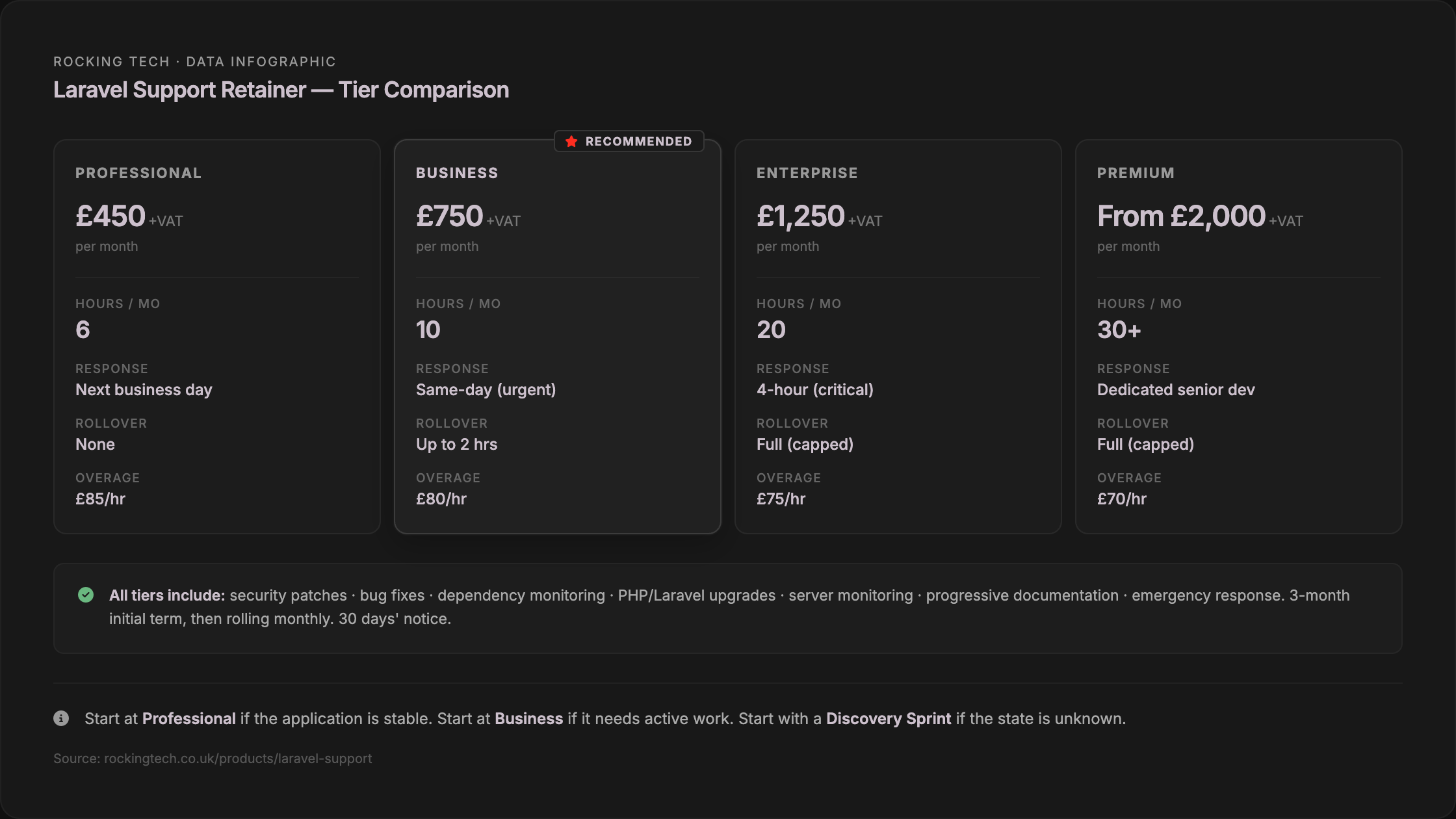Click the 'ROCKING TECH · DATA INFOGRAPHIC' label
This screenshot has width=1456, height=819.
[194, 62]
